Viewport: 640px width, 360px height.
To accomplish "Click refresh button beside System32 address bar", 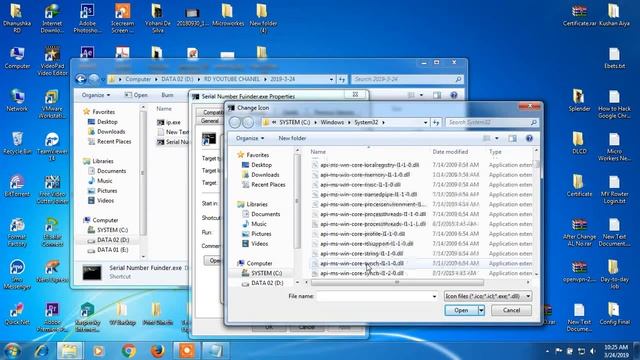I will (436, 122).
